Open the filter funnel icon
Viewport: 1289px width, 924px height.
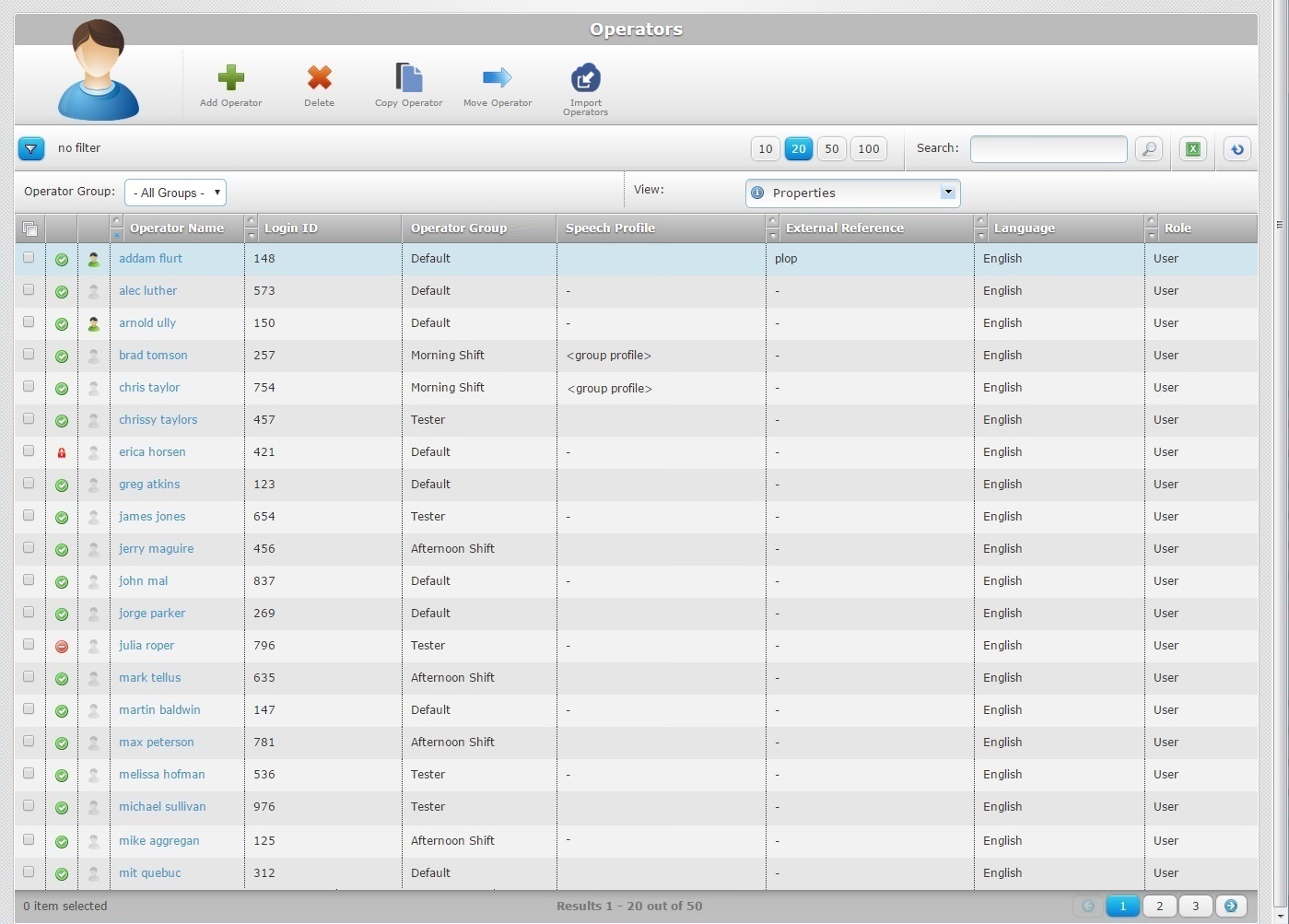(x=31, y=148)
